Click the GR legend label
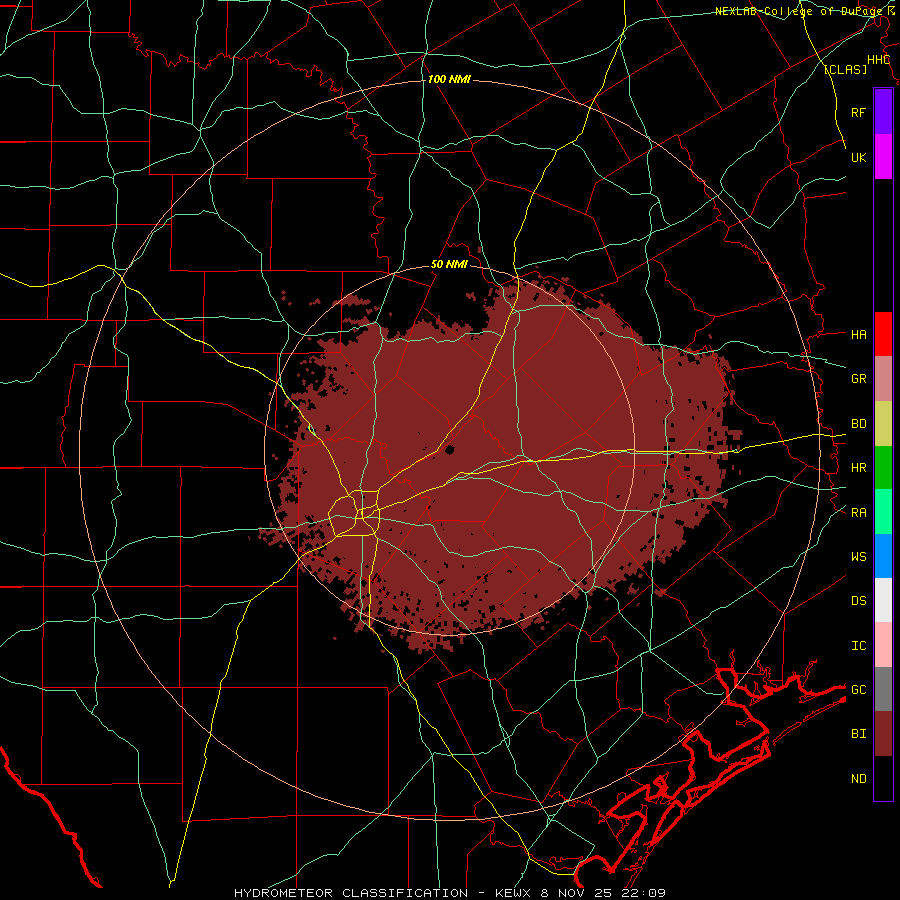 (x=859, y=378)
